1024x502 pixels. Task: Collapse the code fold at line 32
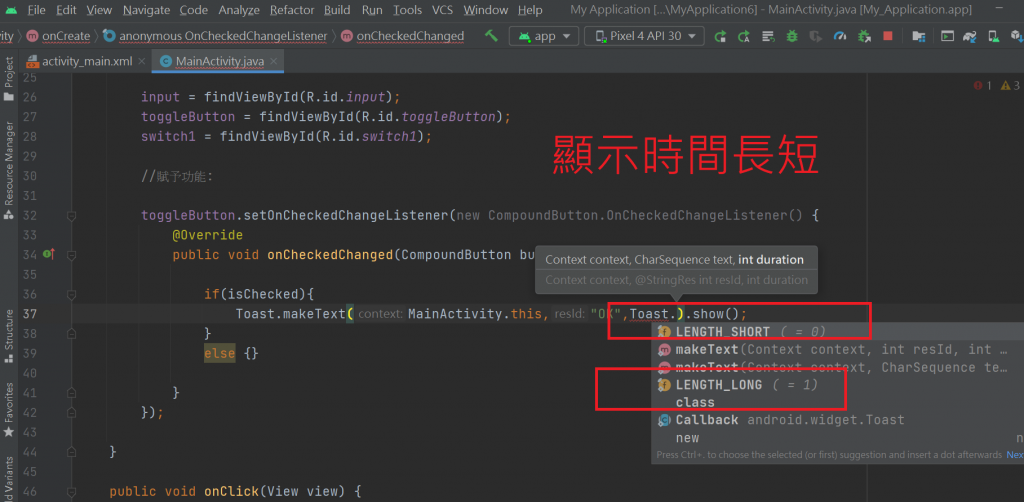click(x=72, y=215)
